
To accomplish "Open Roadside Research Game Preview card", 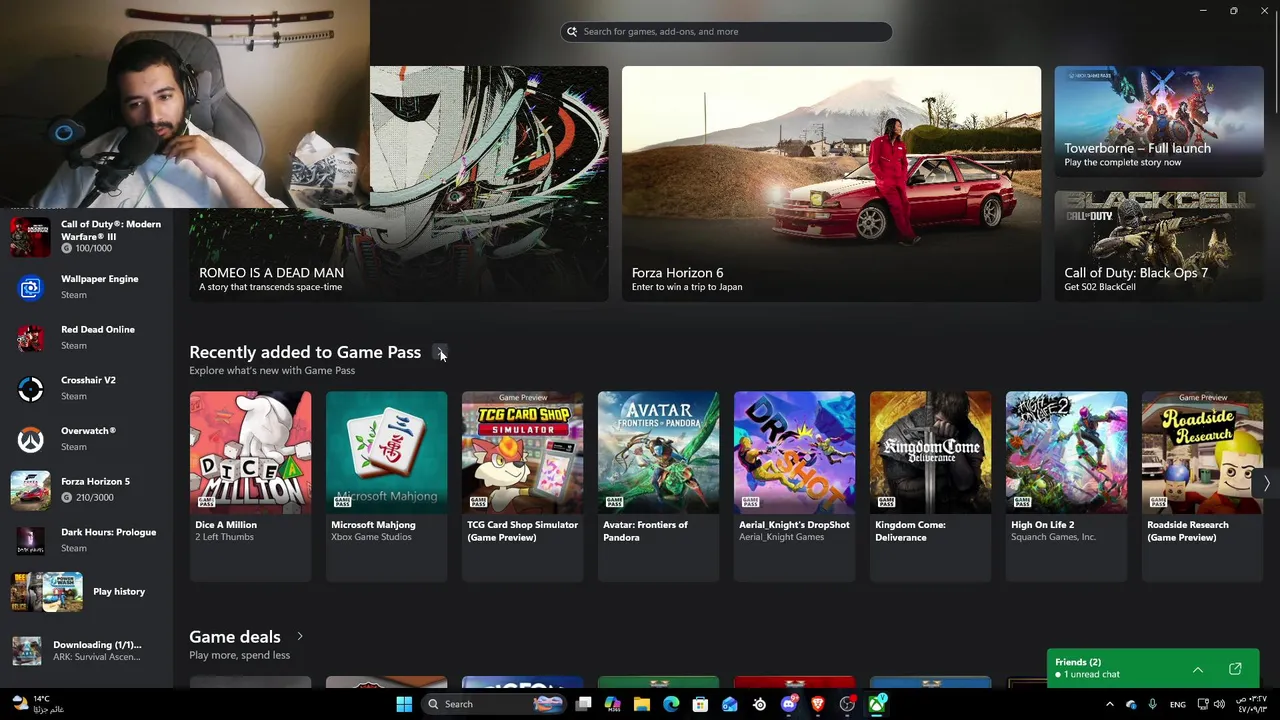I will pos(1202,486).
